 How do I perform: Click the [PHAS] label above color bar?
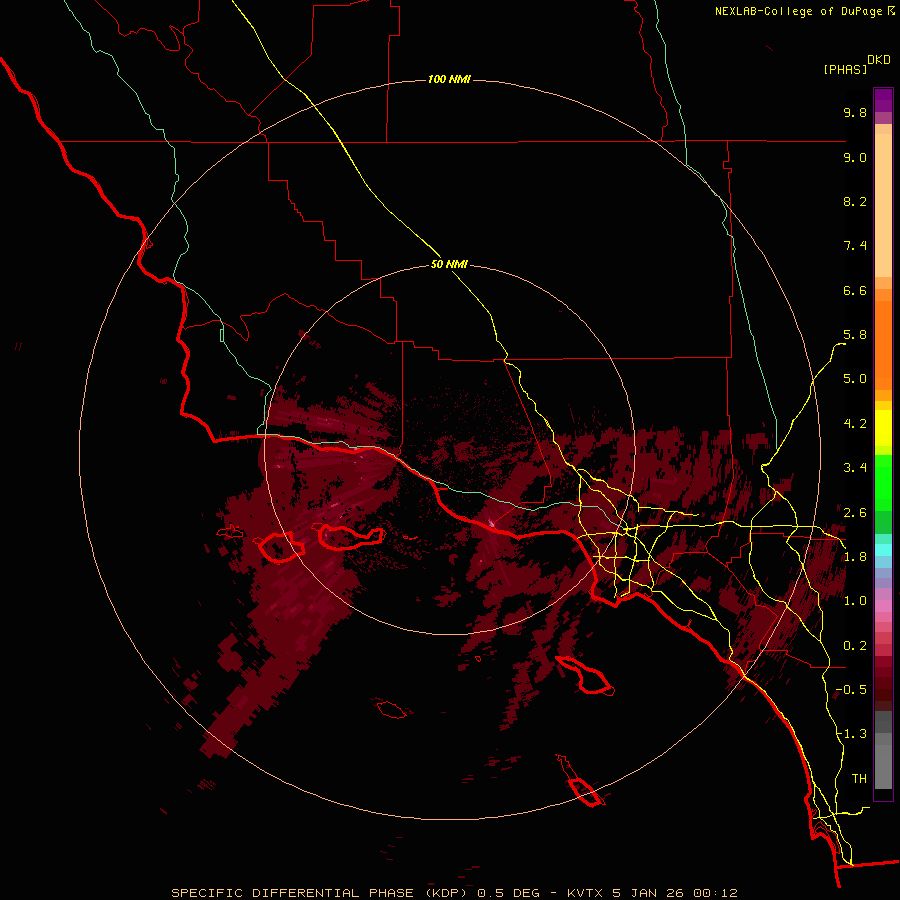pos(845,69)
